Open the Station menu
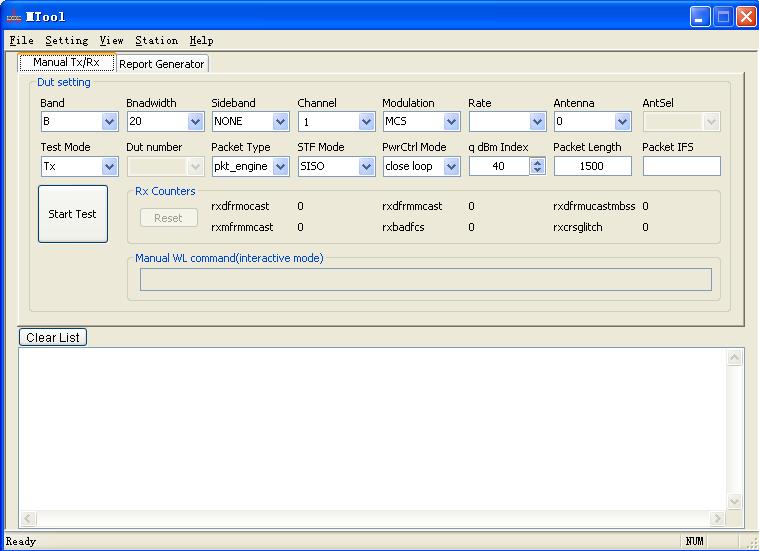This screenshot has height=551, width=759. (x=156, y=41)
